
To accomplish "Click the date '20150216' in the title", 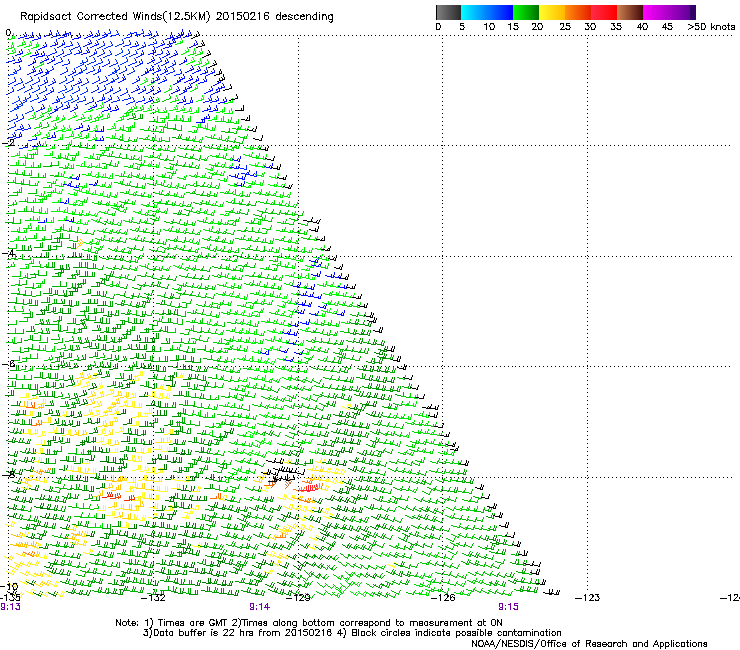I will tap(243, 17).
